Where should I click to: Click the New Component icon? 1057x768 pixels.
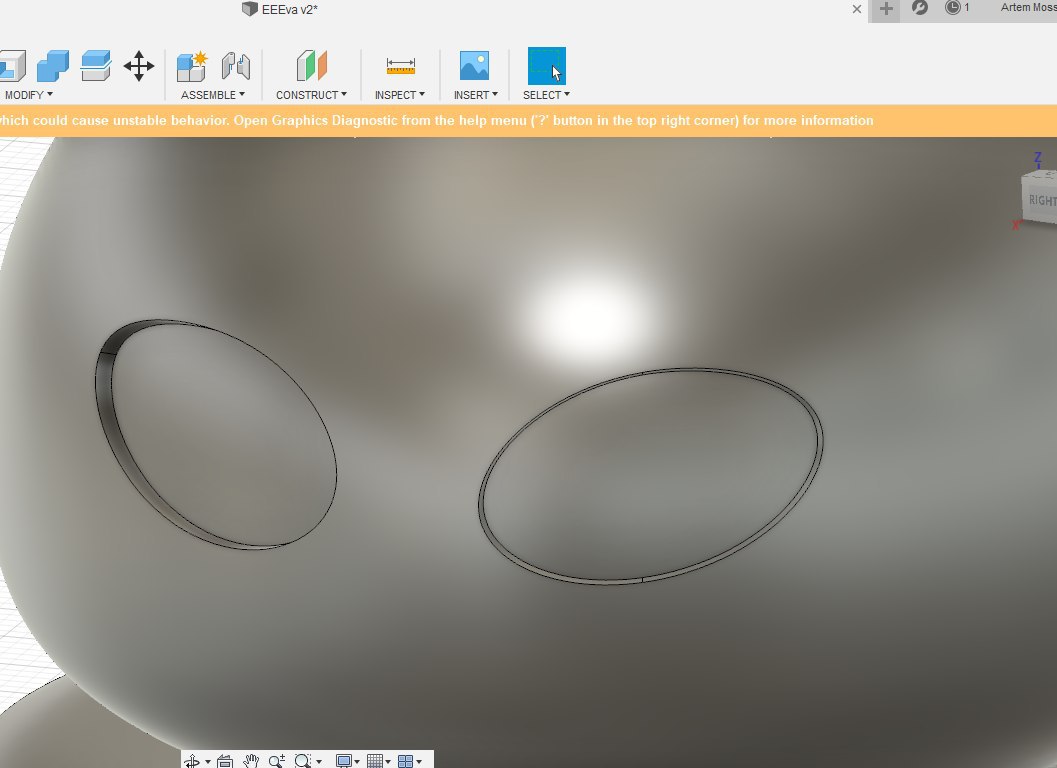(191, 66)
